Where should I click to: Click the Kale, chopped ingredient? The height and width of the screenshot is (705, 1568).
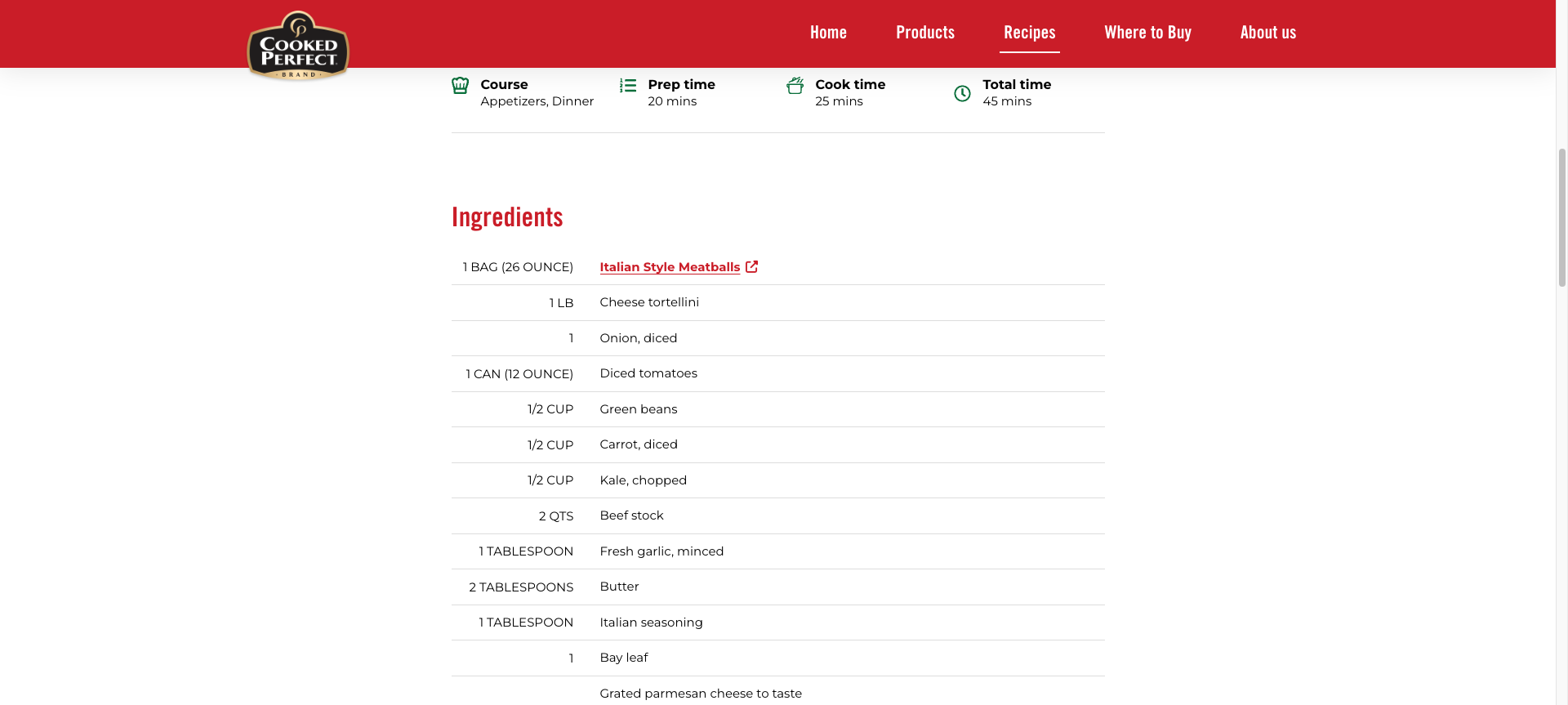click(x=643, y=480)
